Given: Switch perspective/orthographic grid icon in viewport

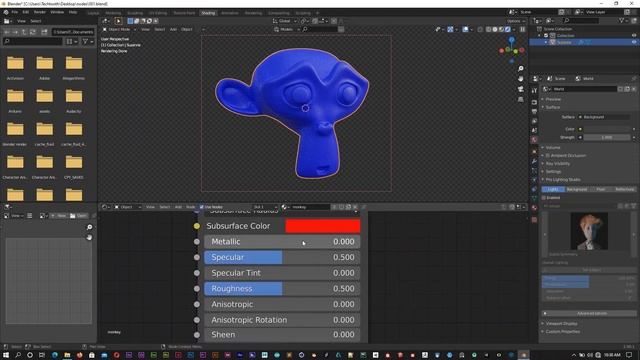Looking at the screenshot, I should click(520, 99).
